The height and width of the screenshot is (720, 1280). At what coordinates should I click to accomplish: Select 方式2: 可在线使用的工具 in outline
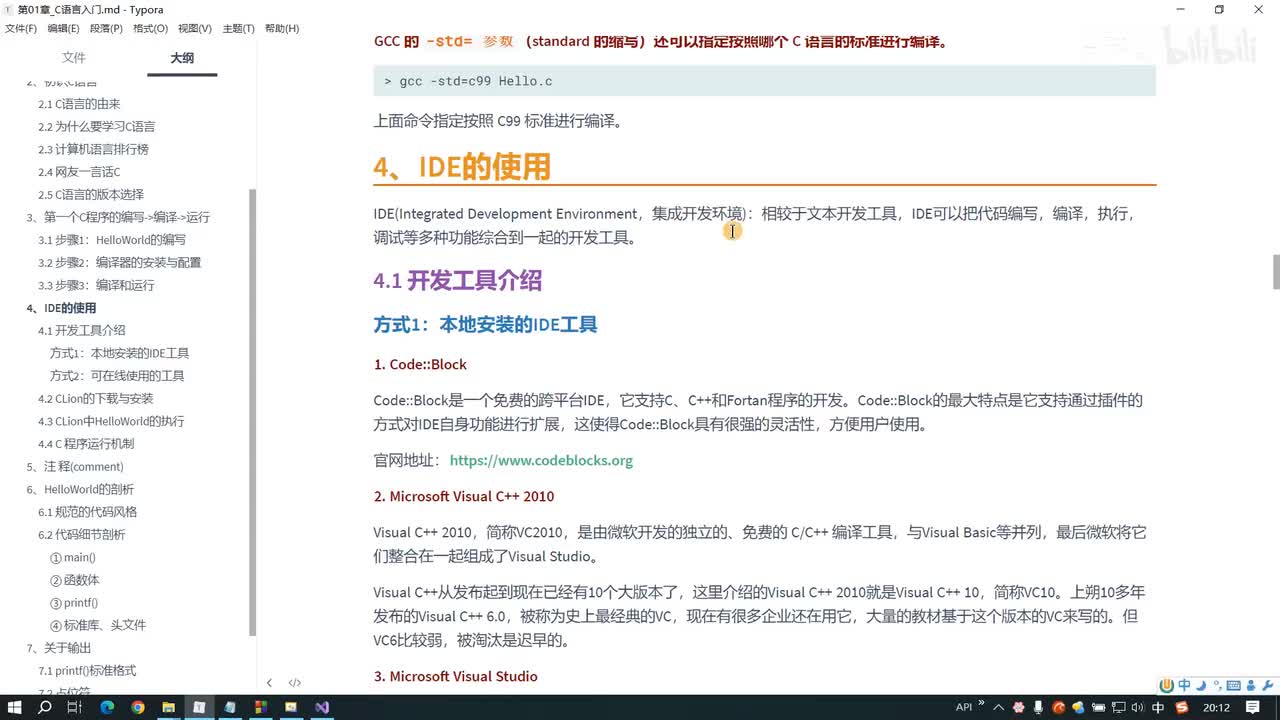117,376
